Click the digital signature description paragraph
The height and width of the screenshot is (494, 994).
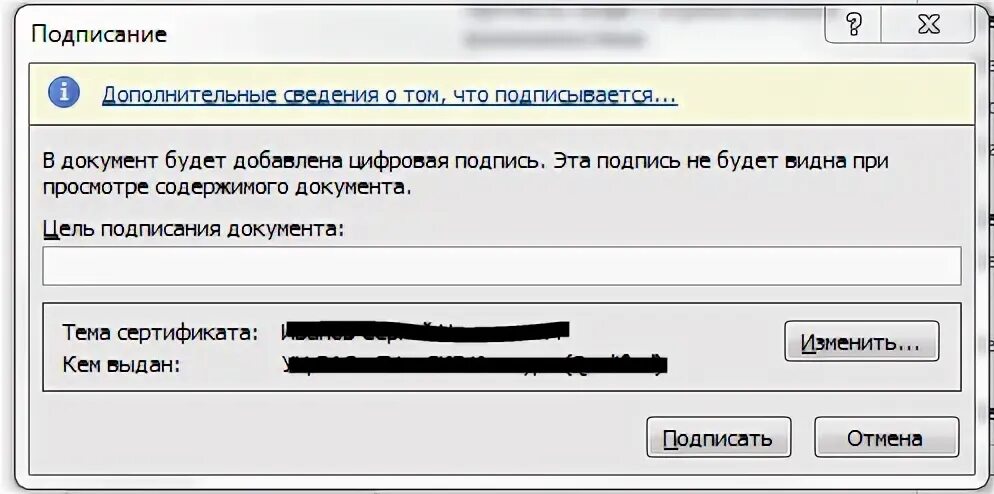coord(465,173)
